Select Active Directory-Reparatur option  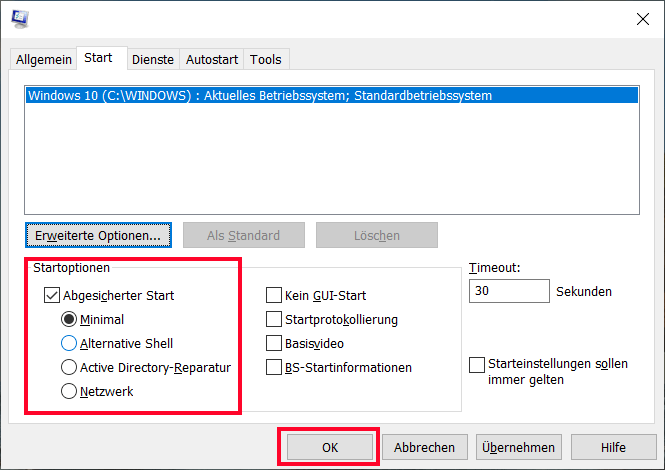coord(69,367)
